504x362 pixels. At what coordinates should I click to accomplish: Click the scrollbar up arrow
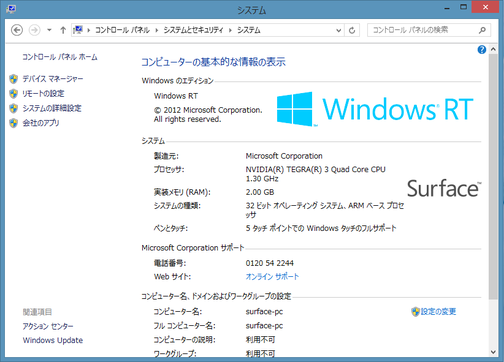tap(493, 49)
